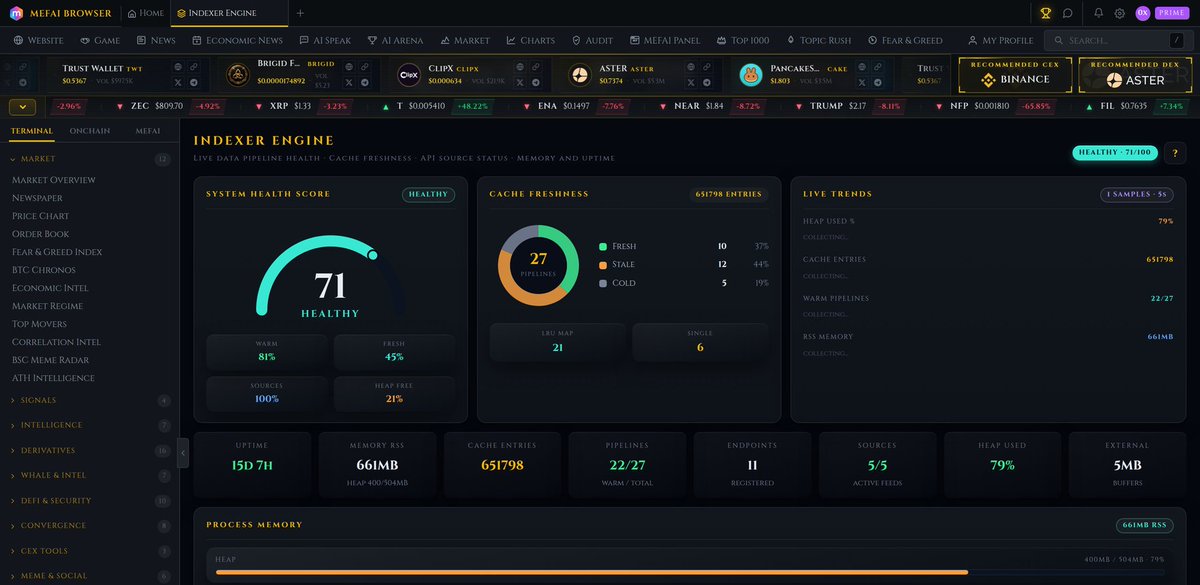Open Brigid X profile icon
Image resolution: width=1200 pixels, height=585 pixels.
348,82
